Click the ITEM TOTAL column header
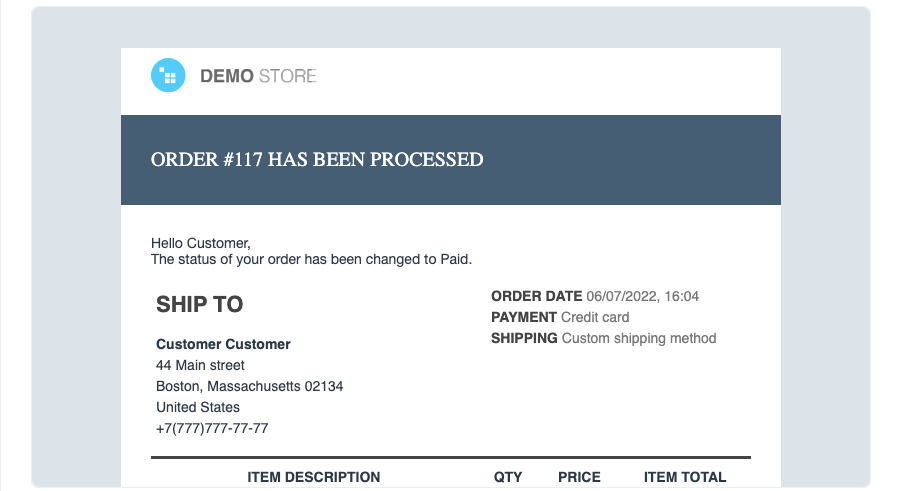 pyautogui.click(x=685, y=477)
